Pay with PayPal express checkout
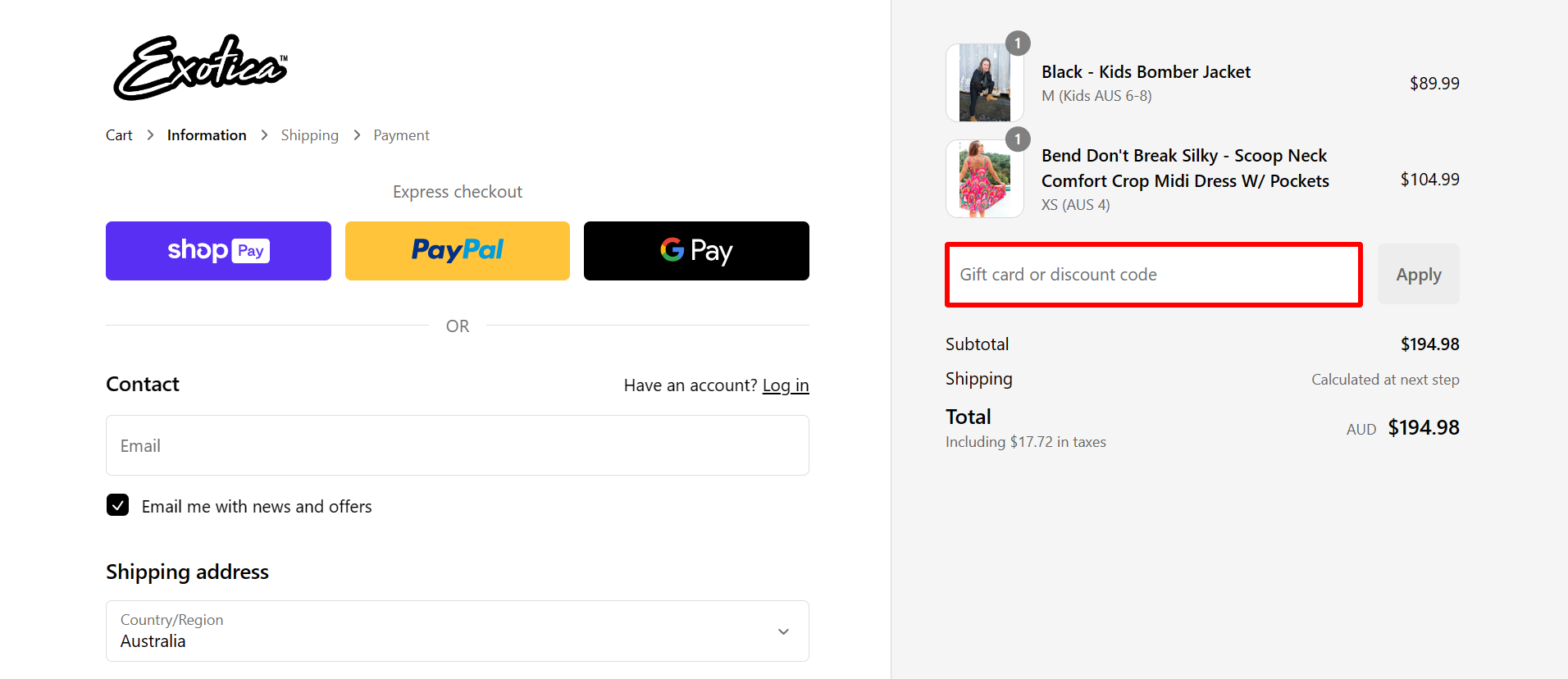Viewport: 1568px width, 679px height. pos(457,250)
